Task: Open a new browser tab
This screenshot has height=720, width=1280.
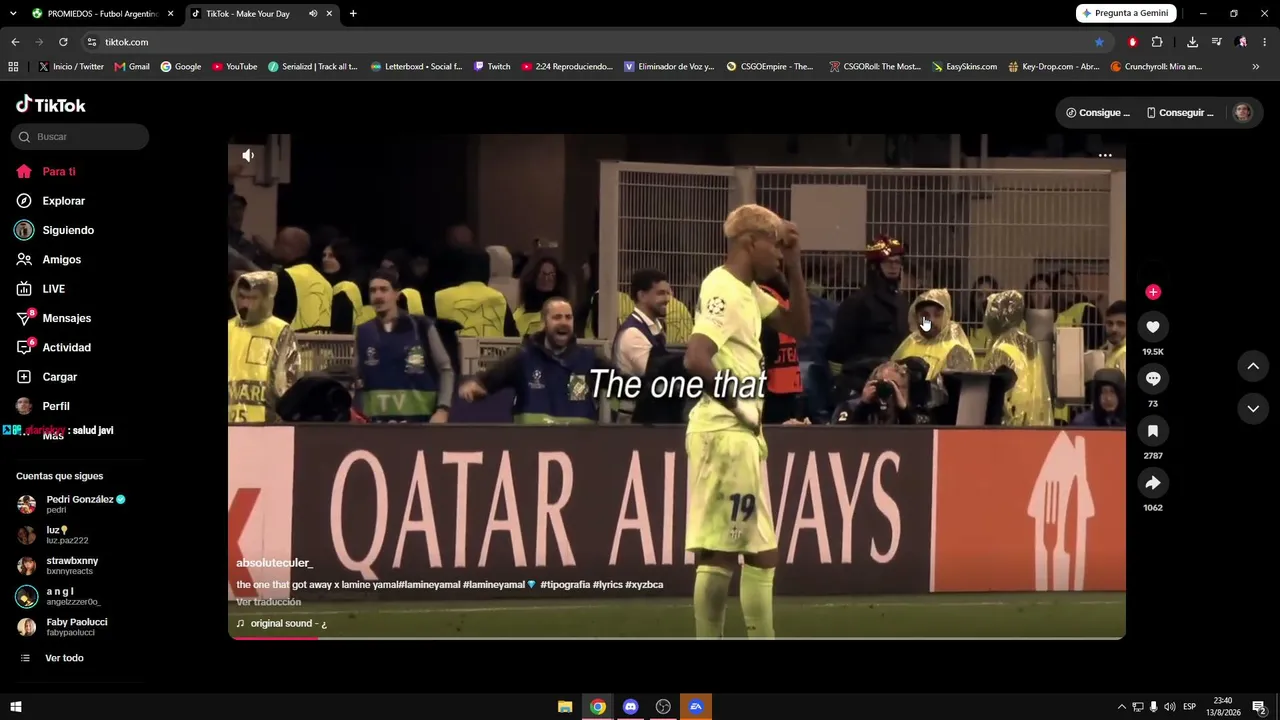Action: tap(353, 14)
